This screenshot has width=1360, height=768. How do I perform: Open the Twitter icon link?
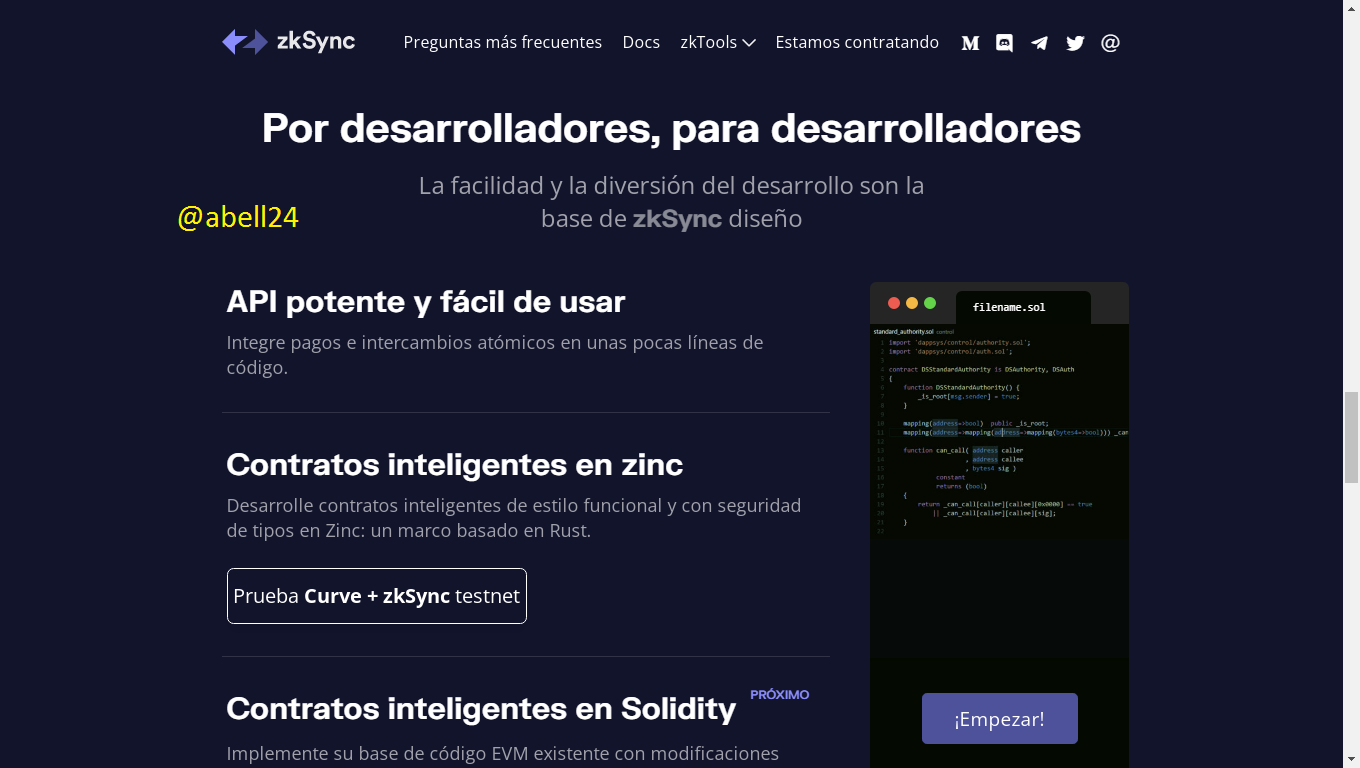(x=1075, y=43)
